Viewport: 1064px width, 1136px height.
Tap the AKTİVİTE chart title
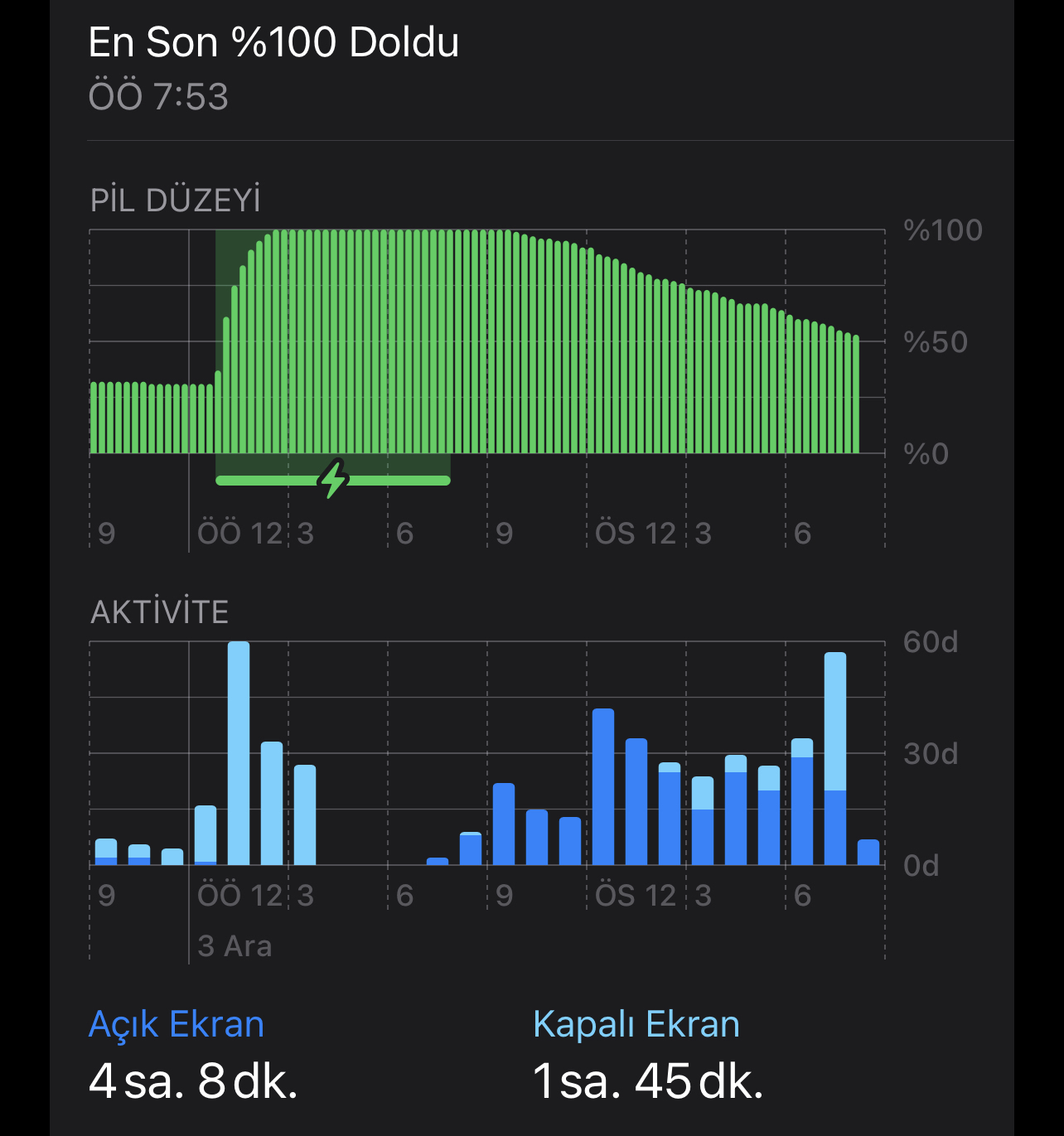click(x=160, y=612)
